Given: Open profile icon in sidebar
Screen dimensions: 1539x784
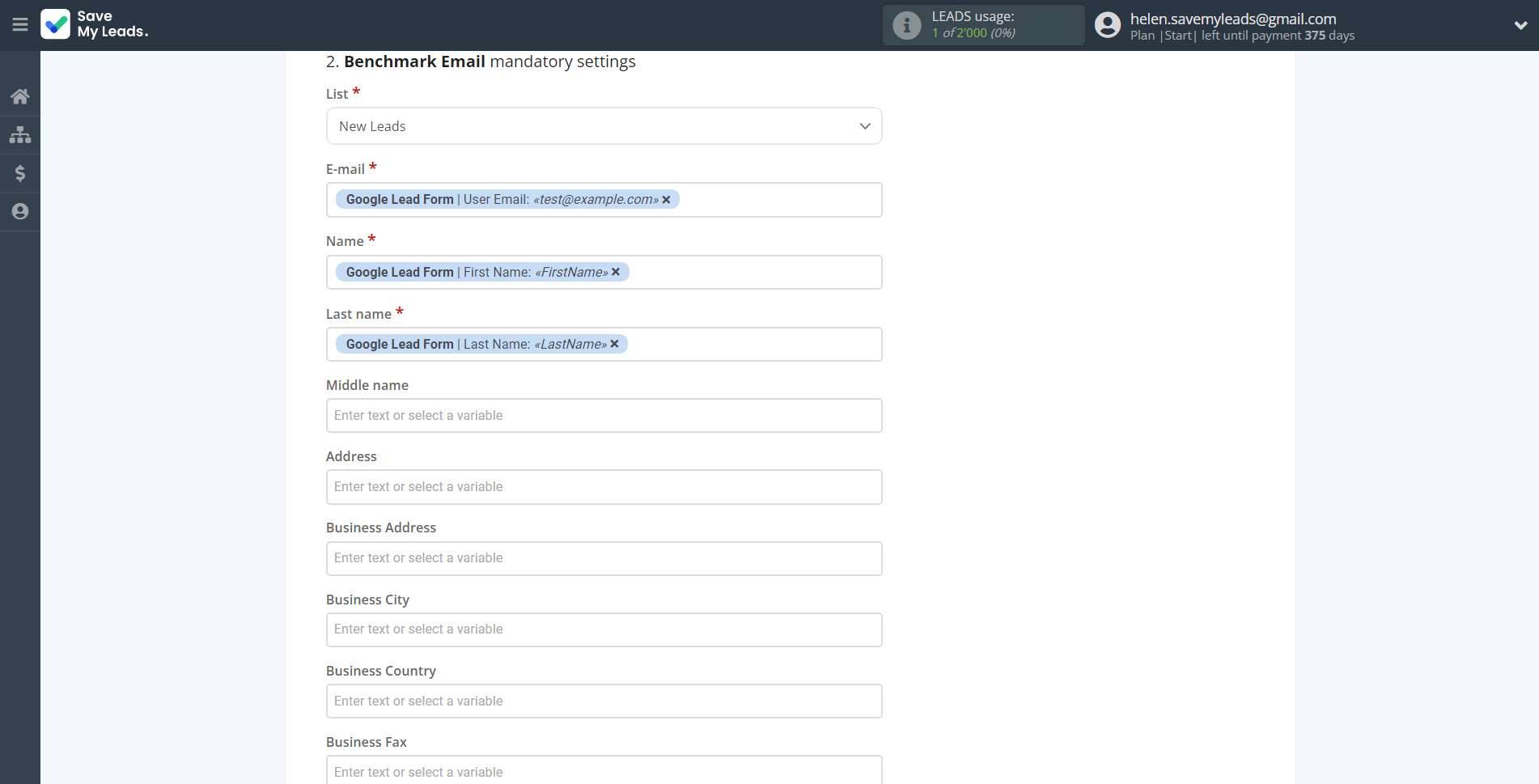Looking at the screenshot, I should coord(20,211).
